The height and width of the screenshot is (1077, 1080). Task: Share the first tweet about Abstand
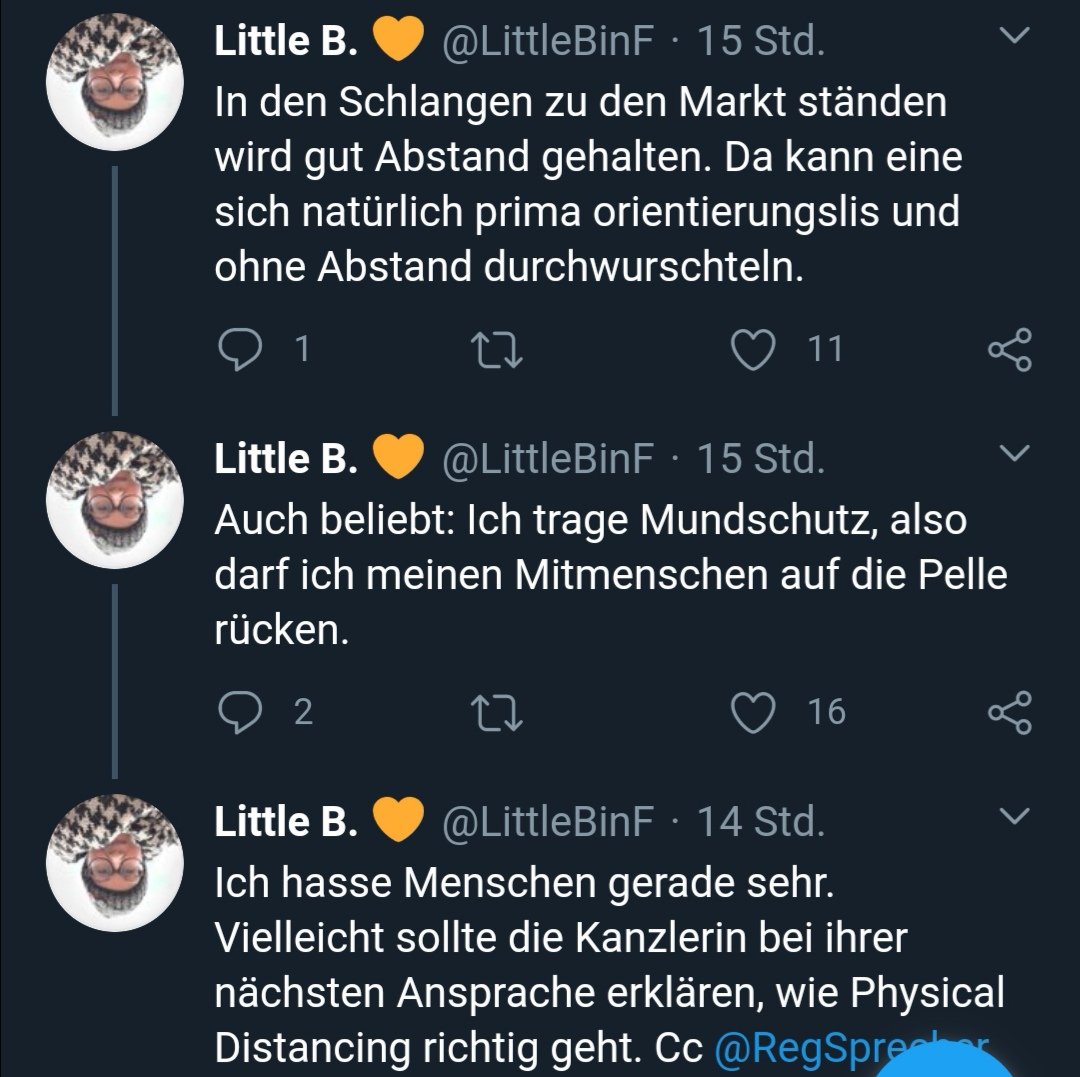pos(1009,349)
